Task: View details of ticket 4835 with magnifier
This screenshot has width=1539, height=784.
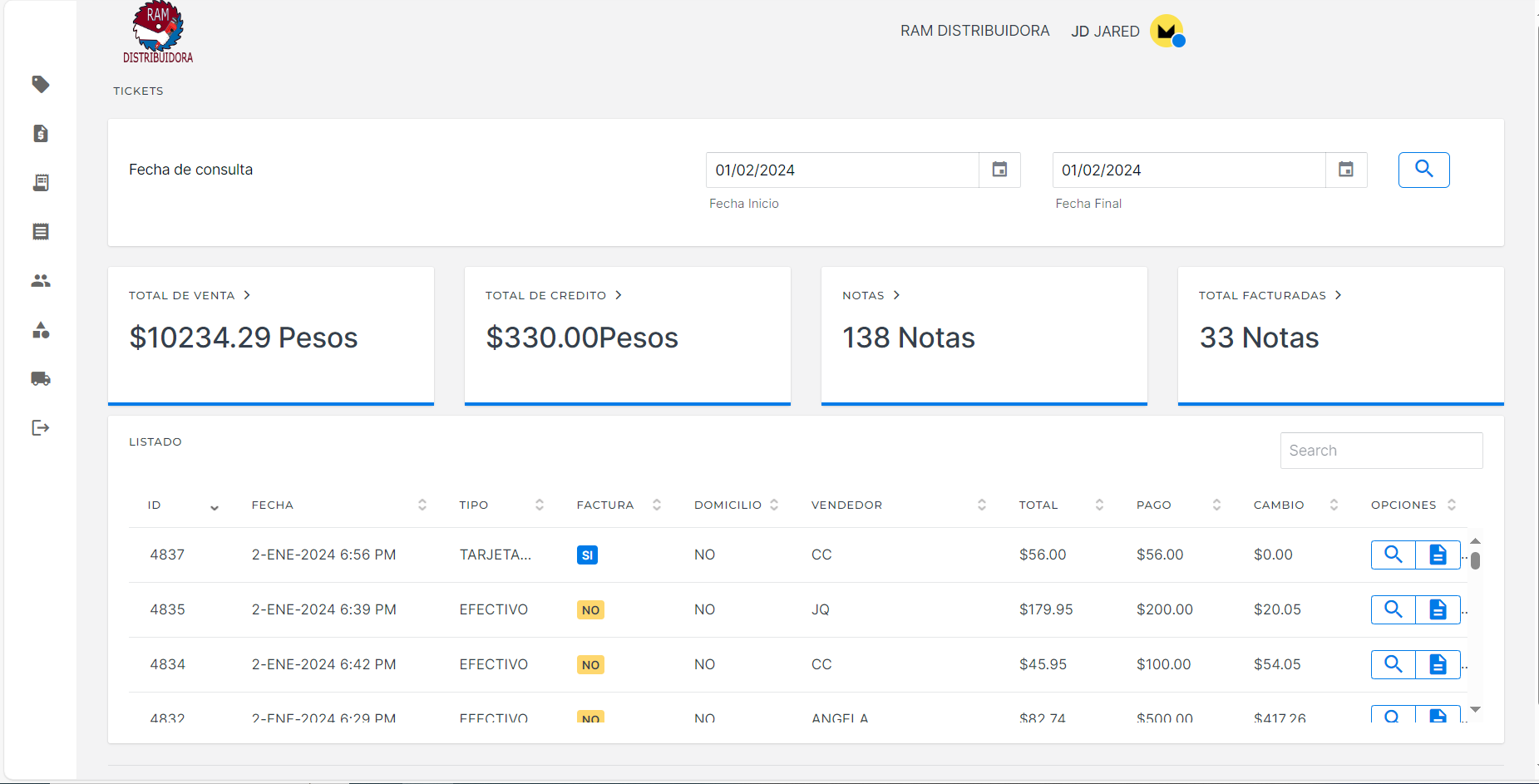Action: click(x=1393, y=609)
